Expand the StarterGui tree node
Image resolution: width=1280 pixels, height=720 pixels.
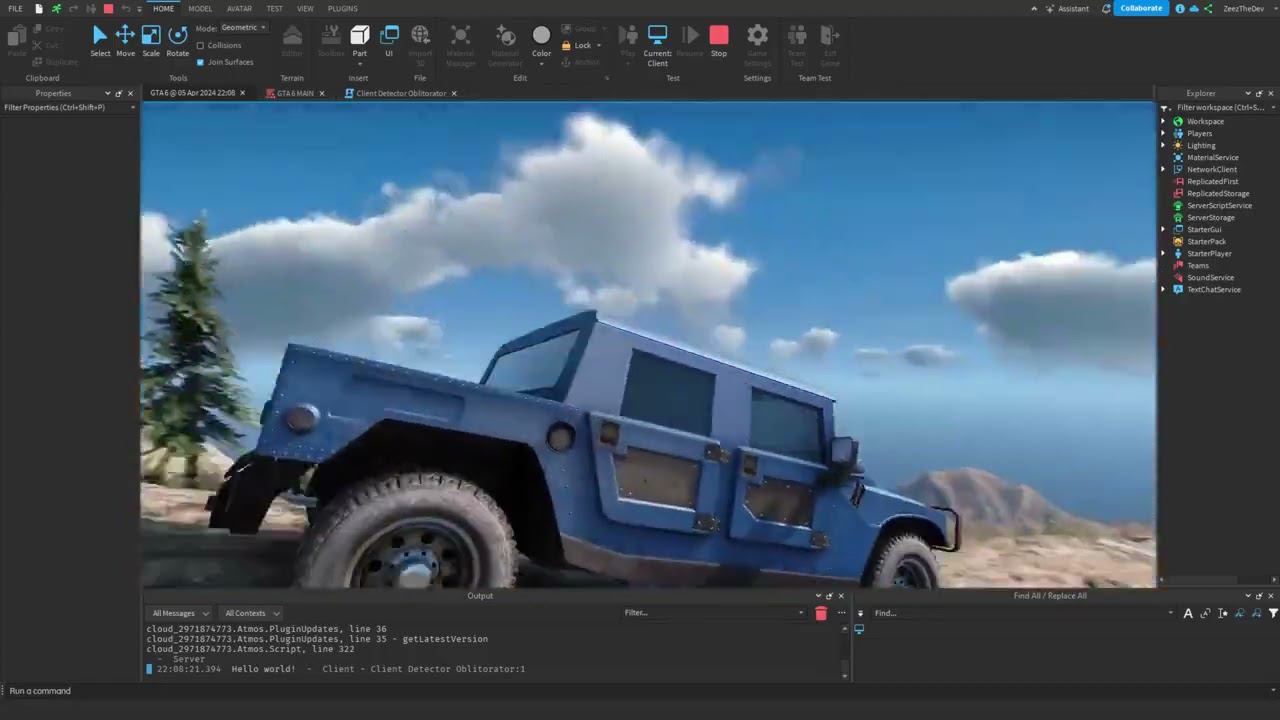tap(1163, 229)
